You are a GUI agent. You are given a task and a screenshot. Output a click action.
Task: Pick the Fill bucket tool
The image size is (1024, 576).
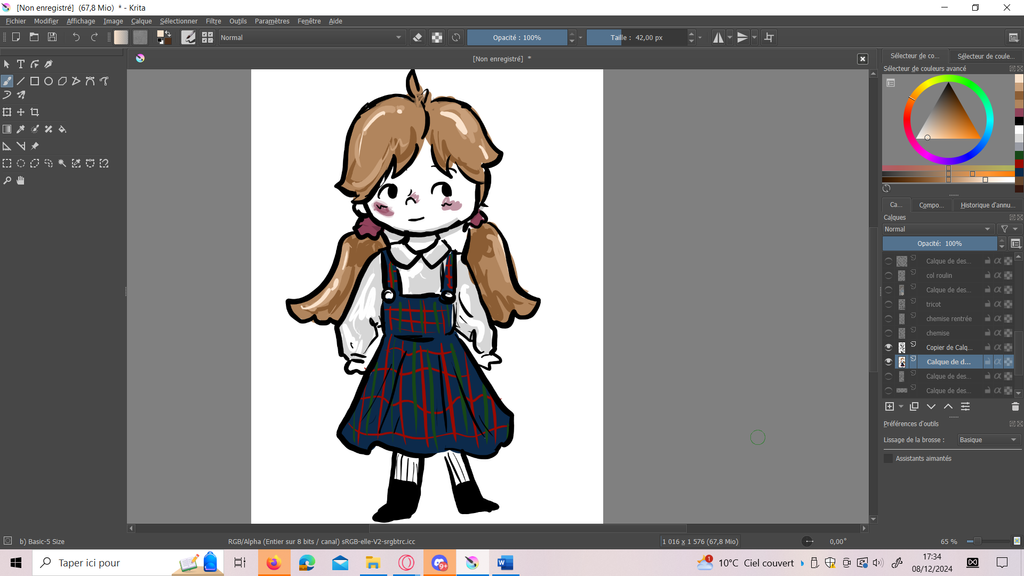pos(62,129)
